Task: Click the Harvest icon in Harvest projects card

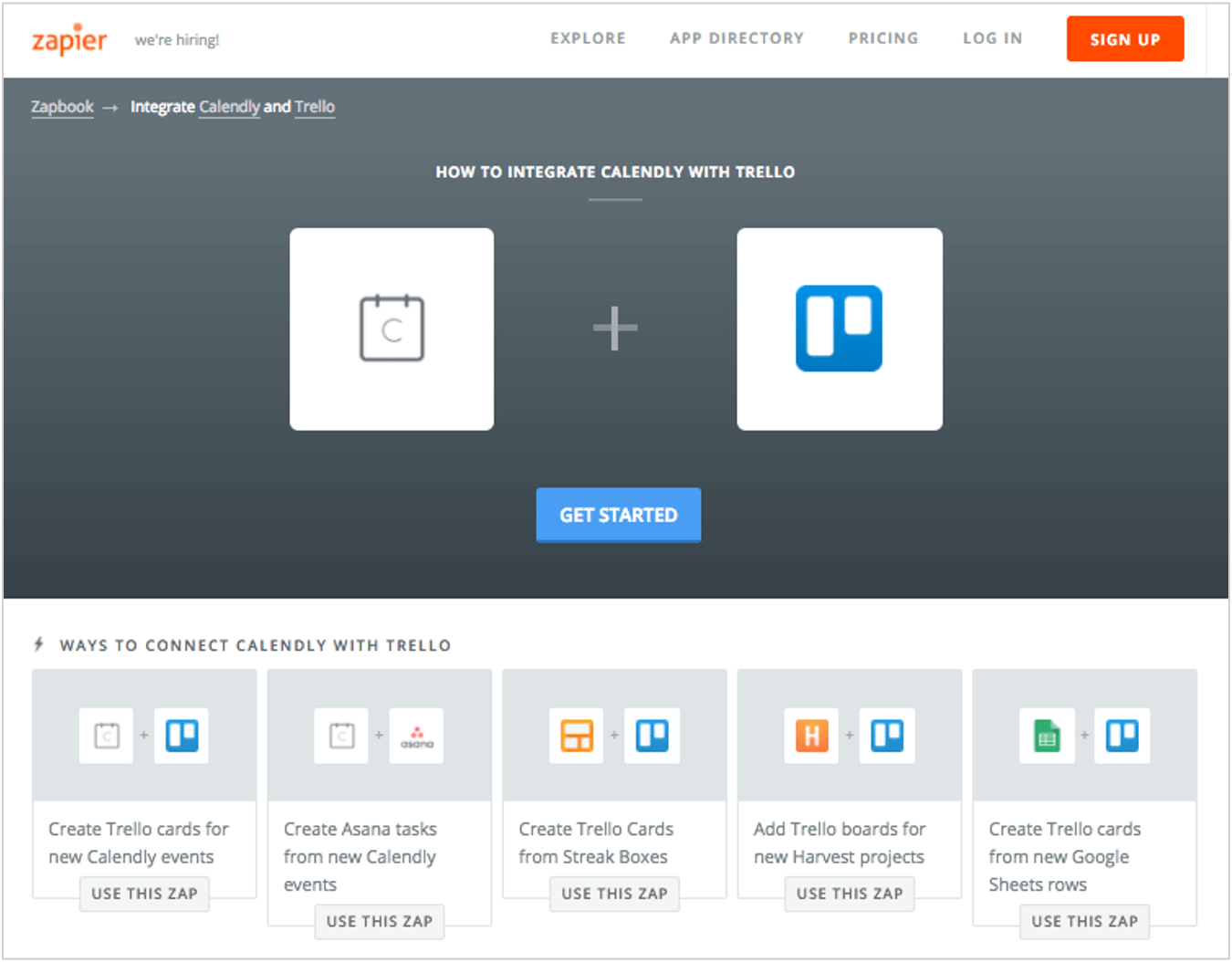Action: coord(811,735)
